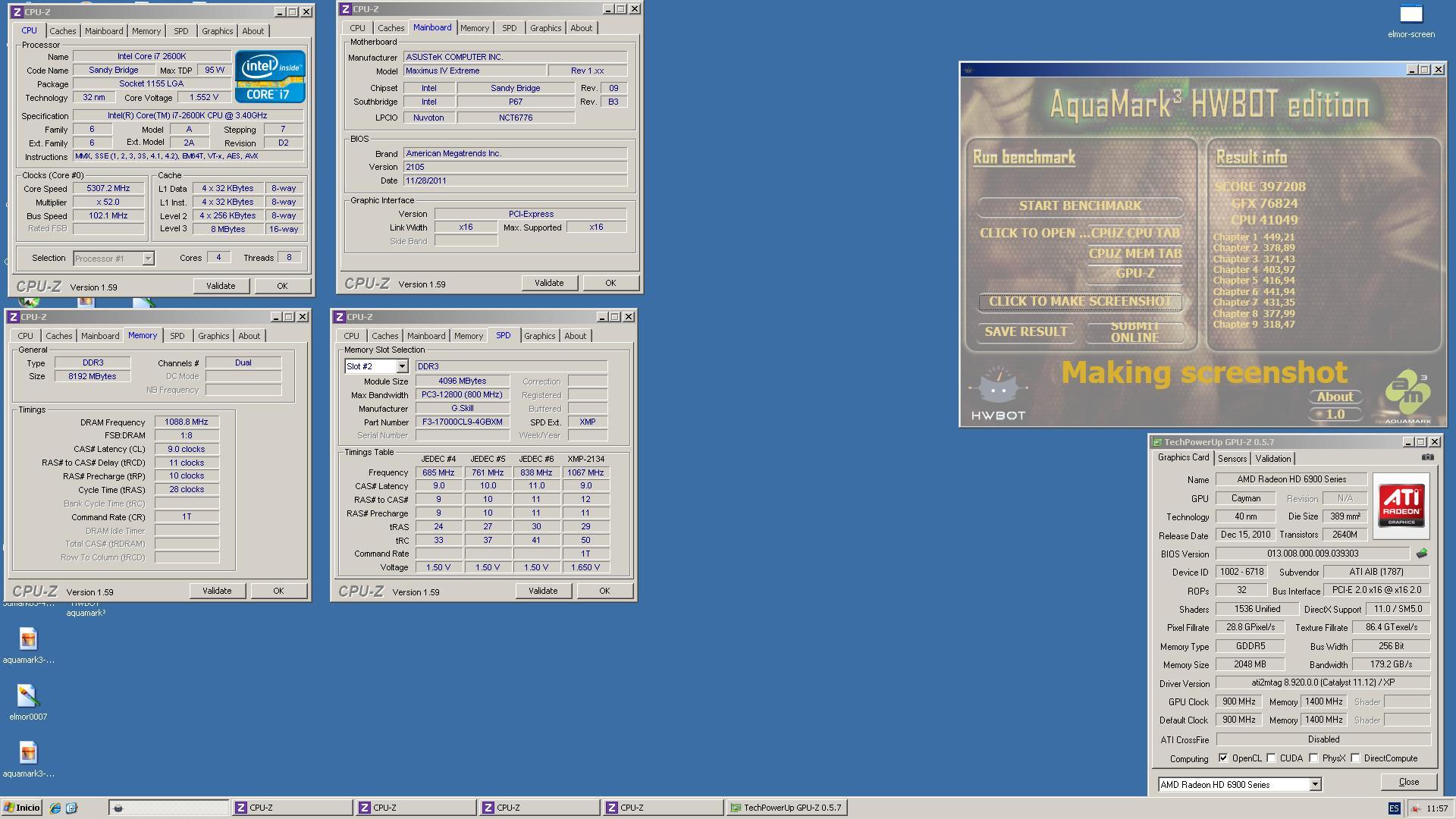
Task: Open CPU tab in CPU-Z Memory window
Action: [25, 336]
